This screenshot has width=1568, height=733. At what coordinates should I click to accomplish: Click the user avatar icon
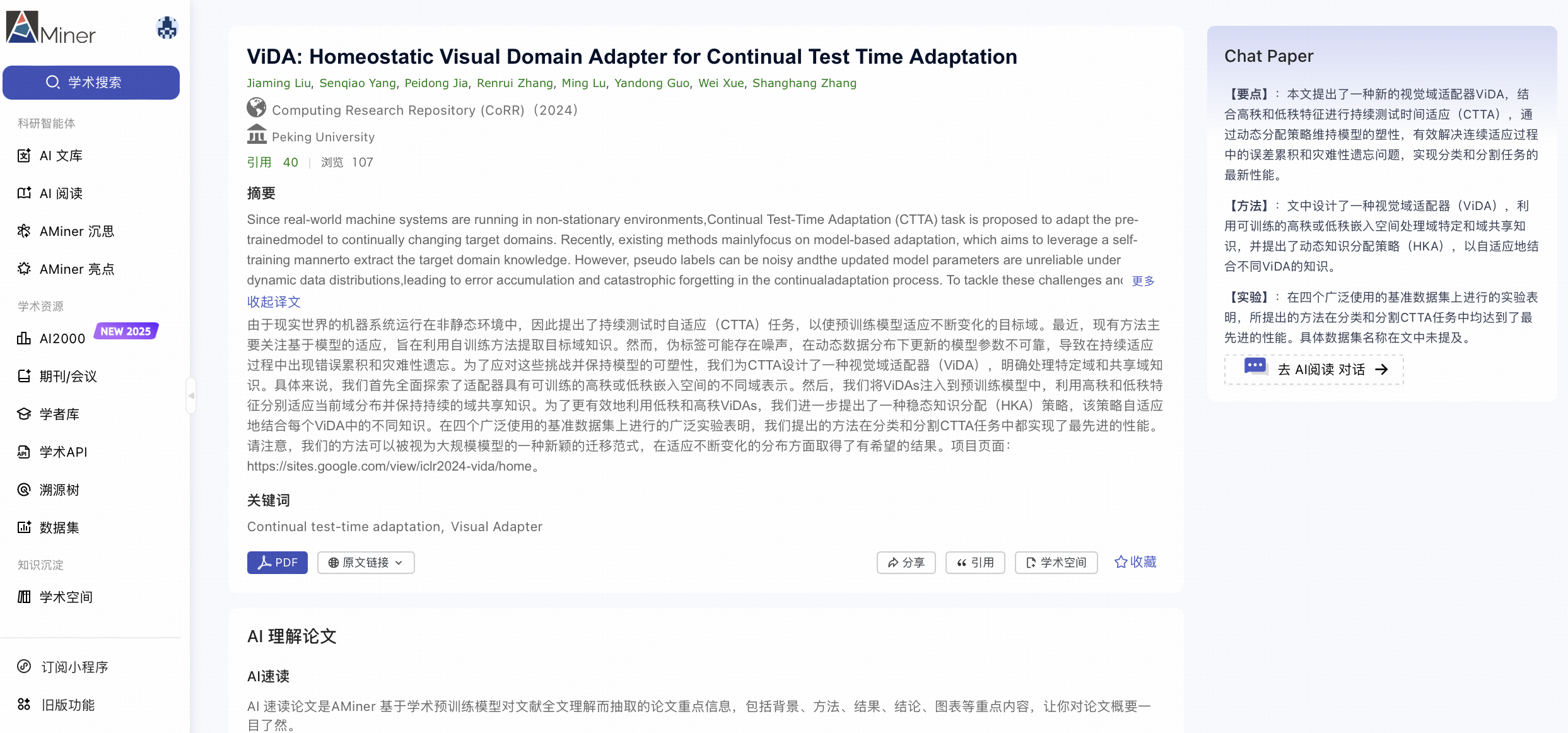(167, 28)
